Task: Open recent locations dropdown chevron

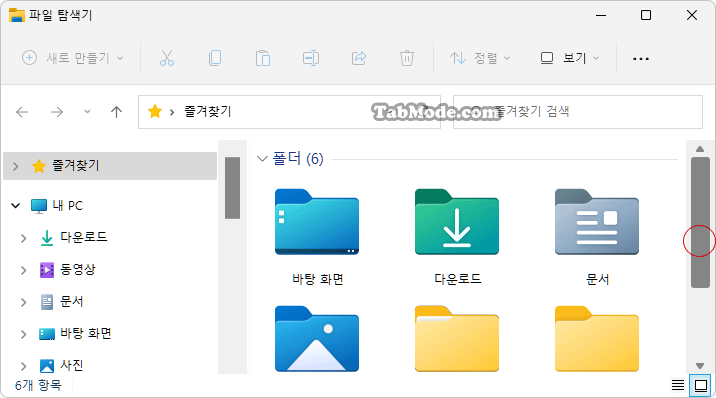Action: pos(87,112)
